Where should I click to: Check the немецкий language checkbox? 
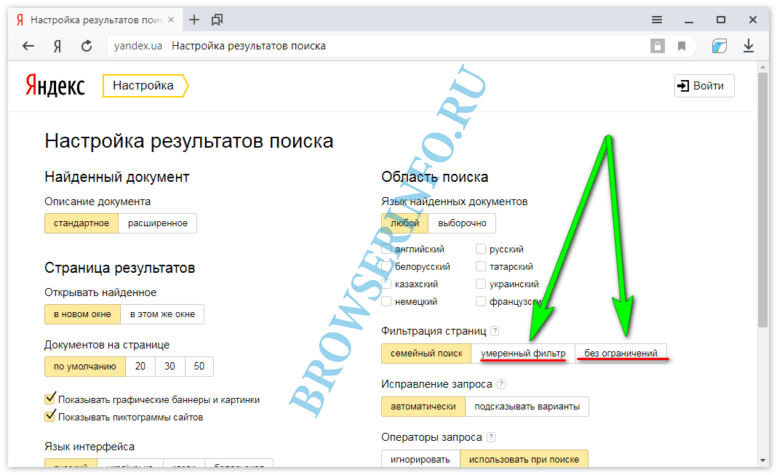click(387, 301)
